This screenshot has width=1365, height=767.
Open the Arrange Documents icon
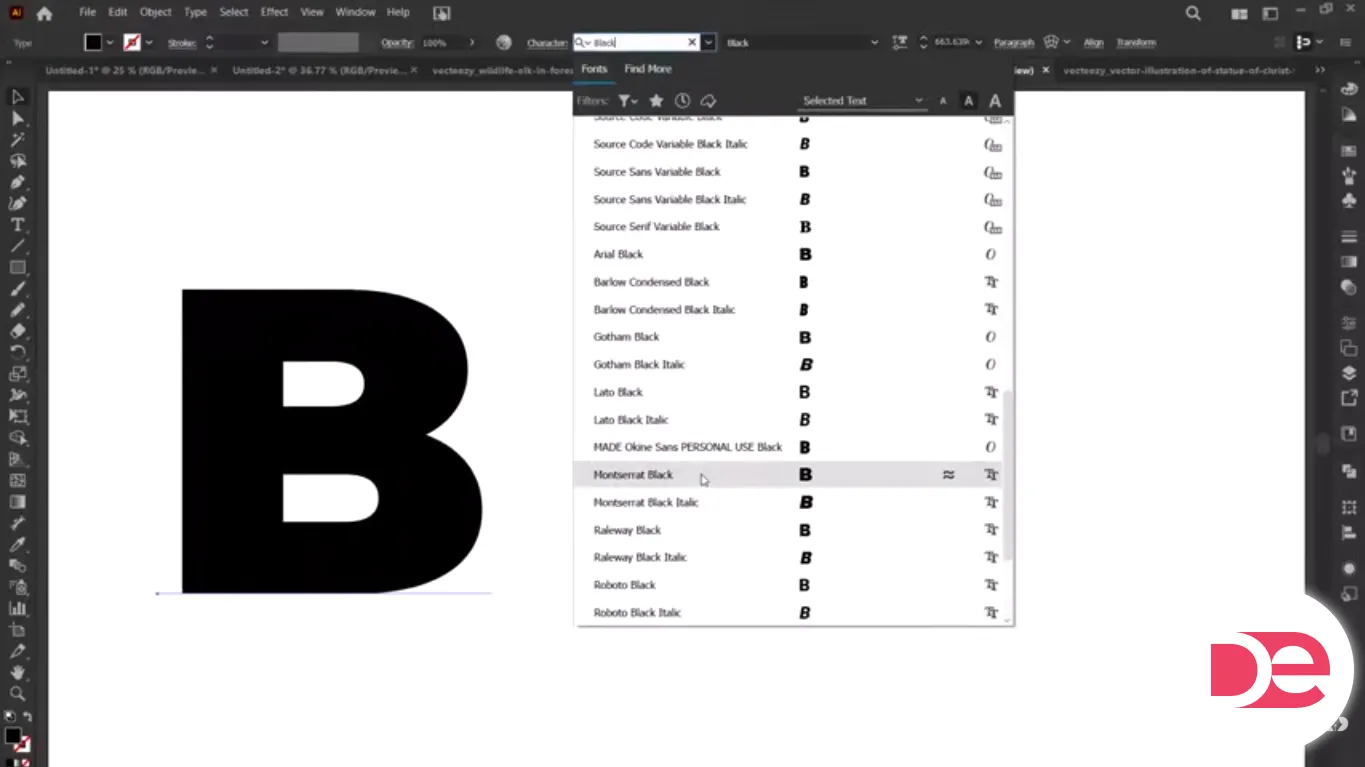tap(1240, 13)
